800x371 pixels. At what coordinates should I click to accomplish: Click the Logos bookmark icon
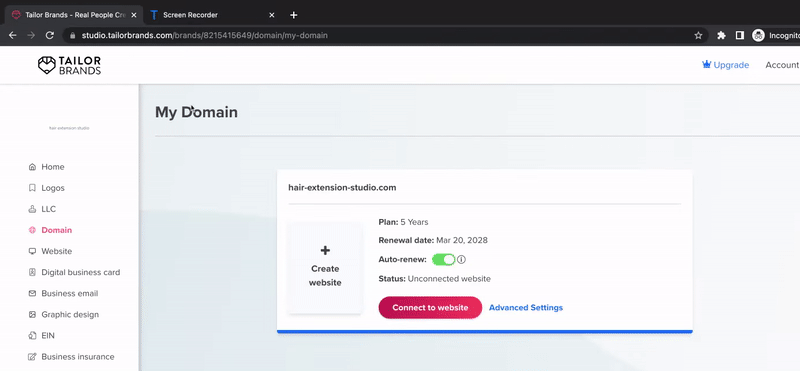tap(33, 188)
